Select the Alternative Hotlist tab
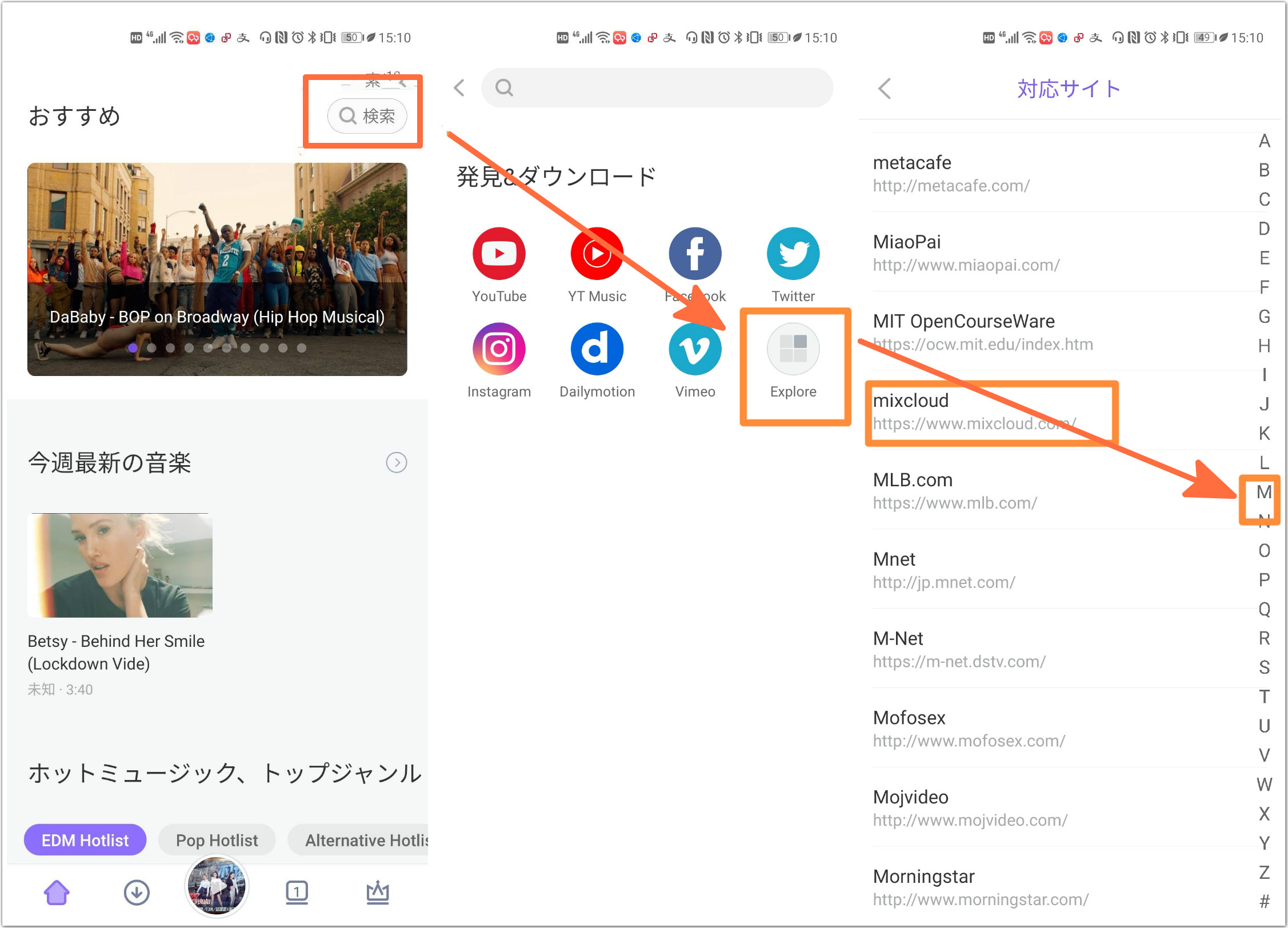Image resolution: width=1288 pixels, height=928 pixels. click(x=358, y=839)
